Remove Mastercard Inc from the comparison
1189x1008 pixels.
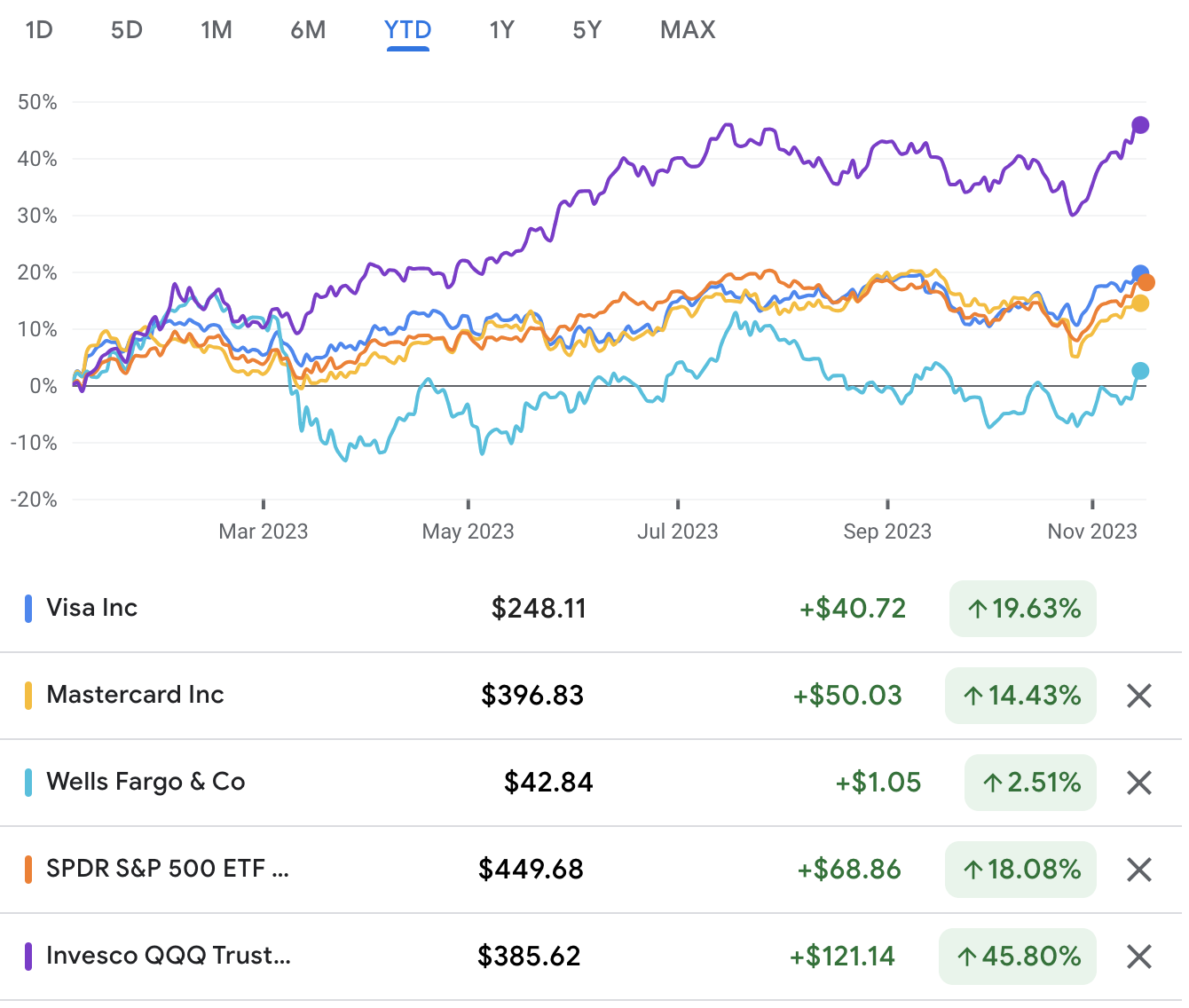1138,697
